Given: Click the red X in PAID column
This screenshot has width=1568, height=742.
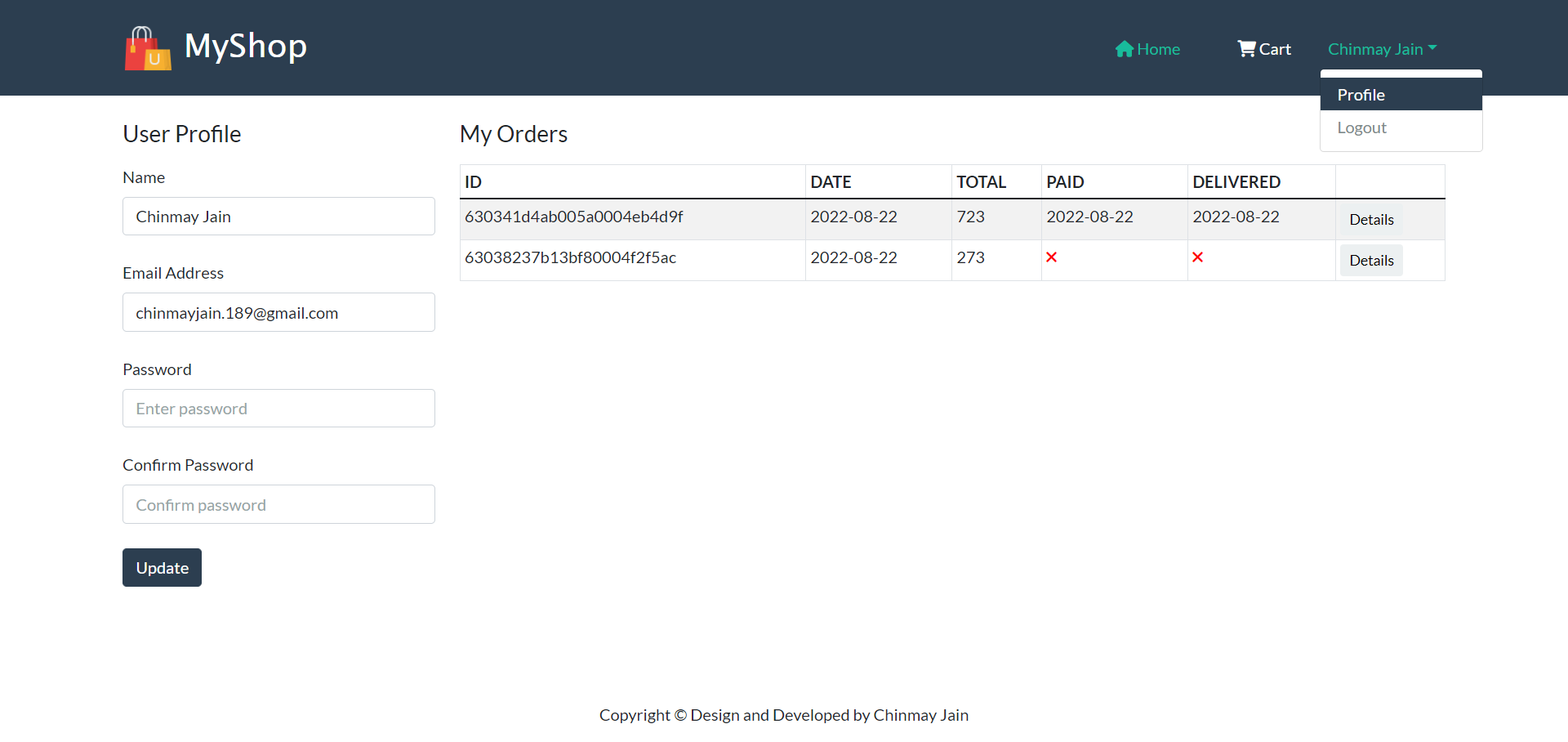Looking at the screenshot, I should 1051,257.
